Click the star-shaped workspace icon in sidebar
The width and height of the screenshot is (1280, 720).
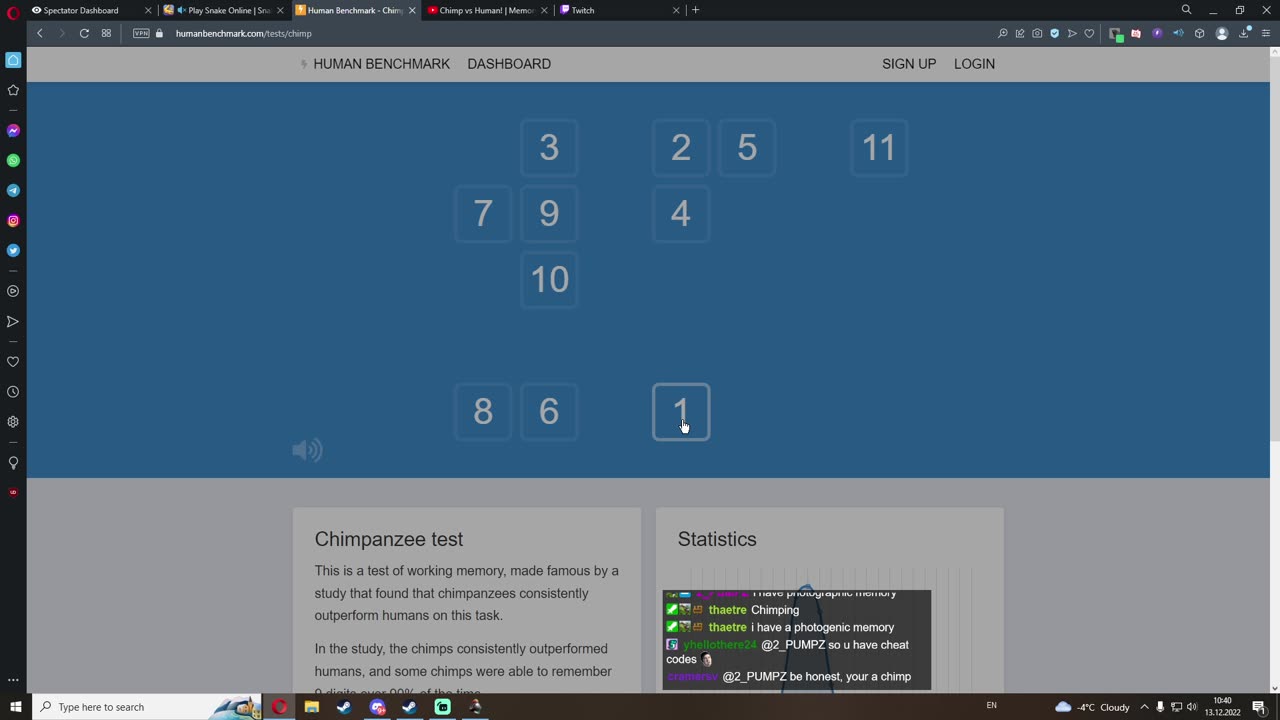click(x=13, y=90)
